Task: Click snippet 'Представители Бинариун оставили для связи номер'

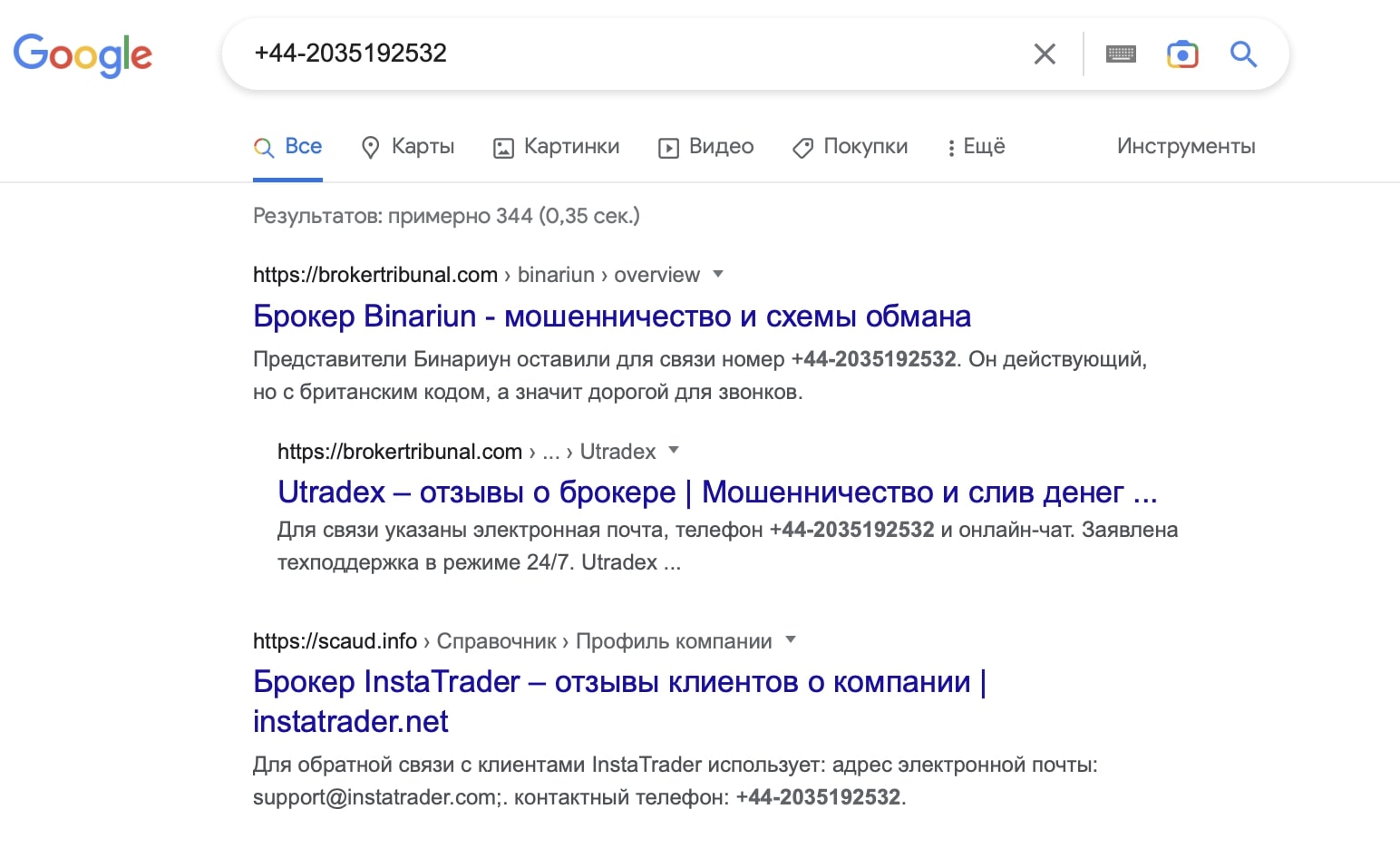Action: [x=519, y=359]
